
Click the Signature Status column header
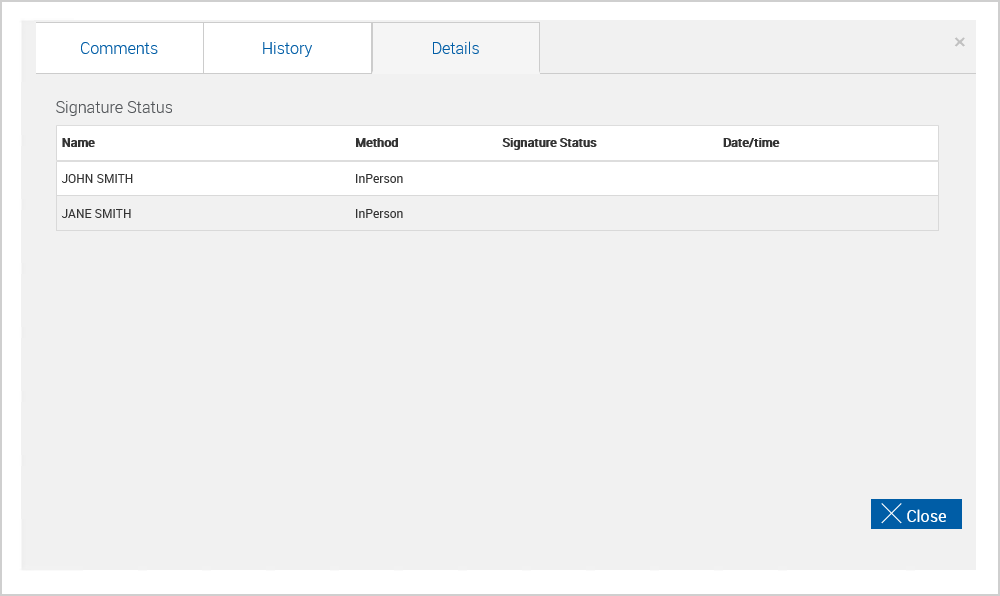pos(549,143)
